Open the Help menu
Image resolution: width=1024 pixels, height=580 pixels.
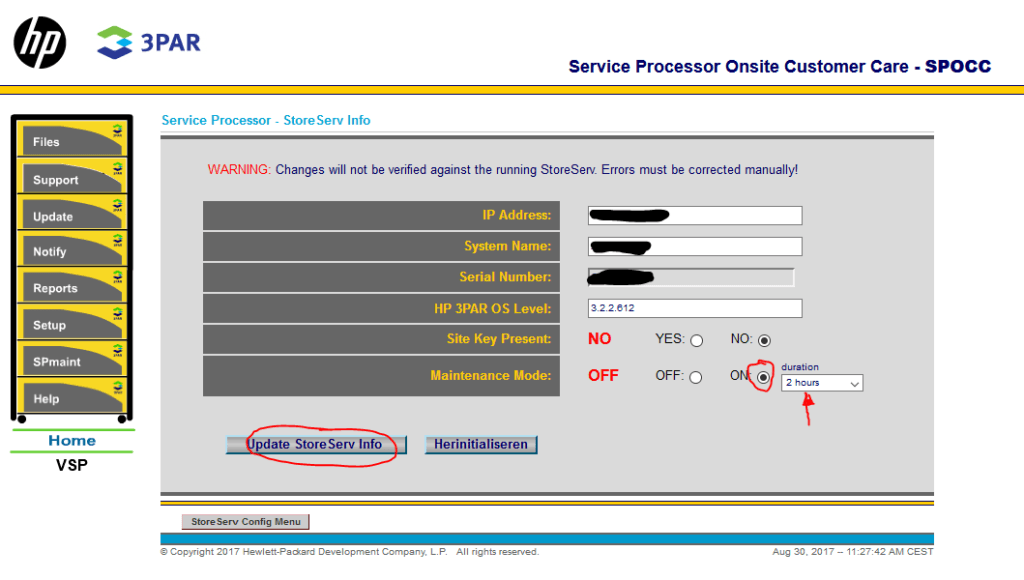[72, 396]
